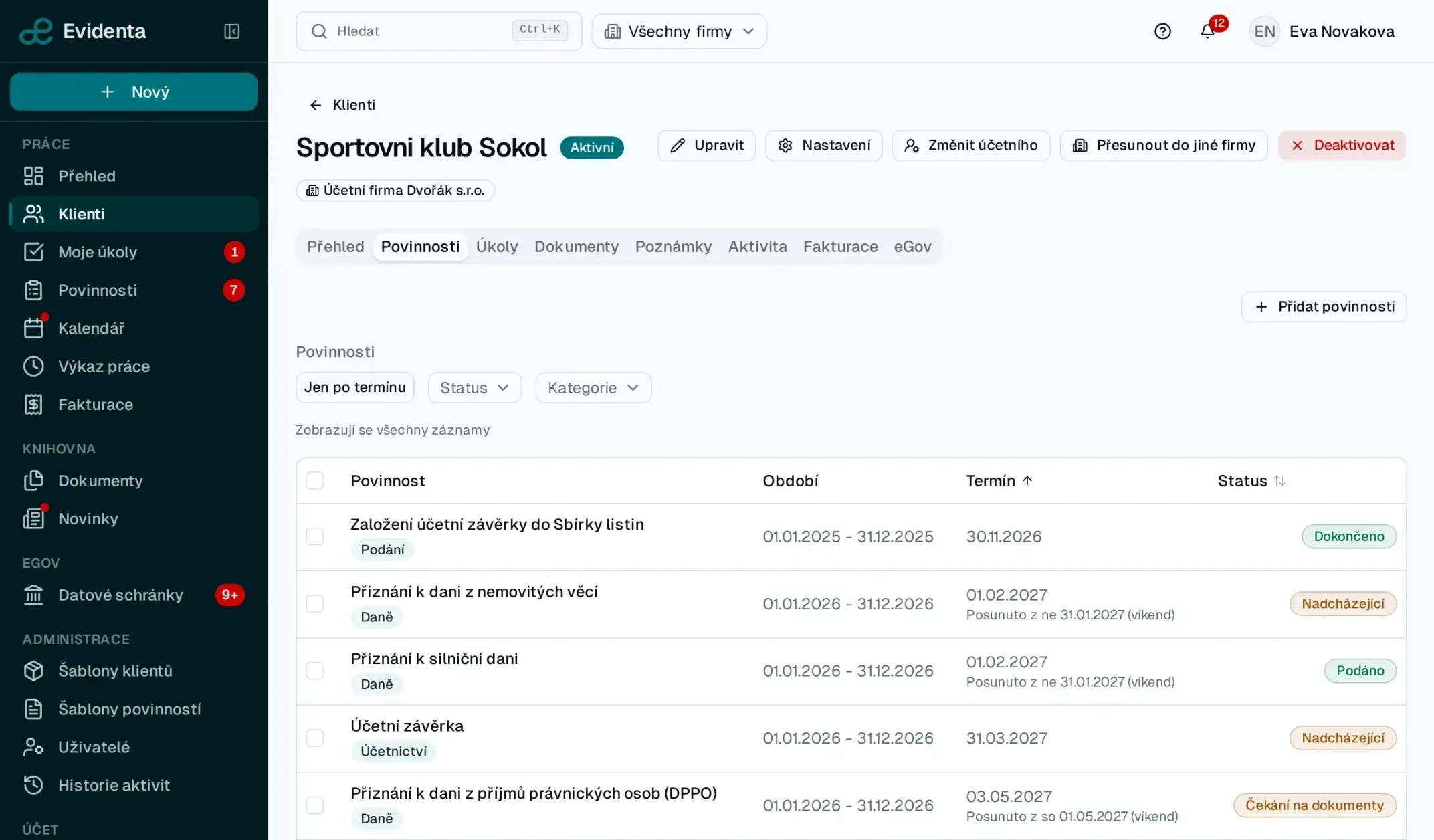Screen dimensions: 1434x840
Task: Toggle the Jen po termínu filter
Action: [355, 388]
